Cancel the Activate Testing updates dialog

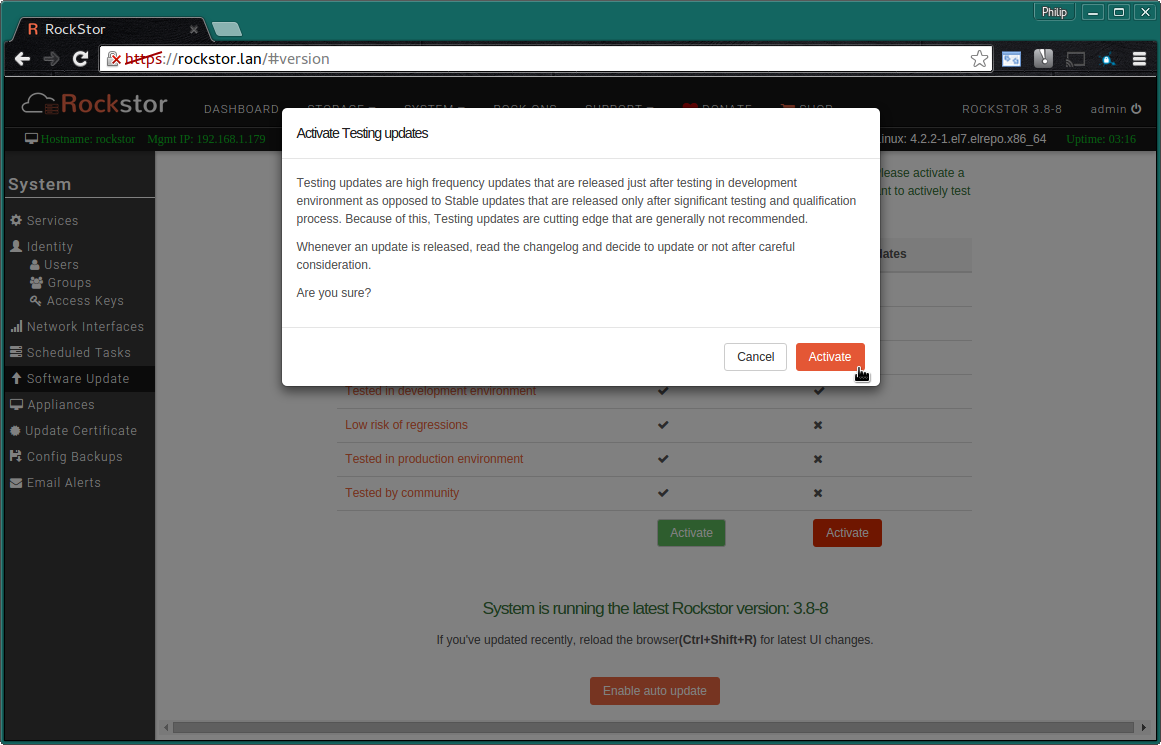coord(755,357)
